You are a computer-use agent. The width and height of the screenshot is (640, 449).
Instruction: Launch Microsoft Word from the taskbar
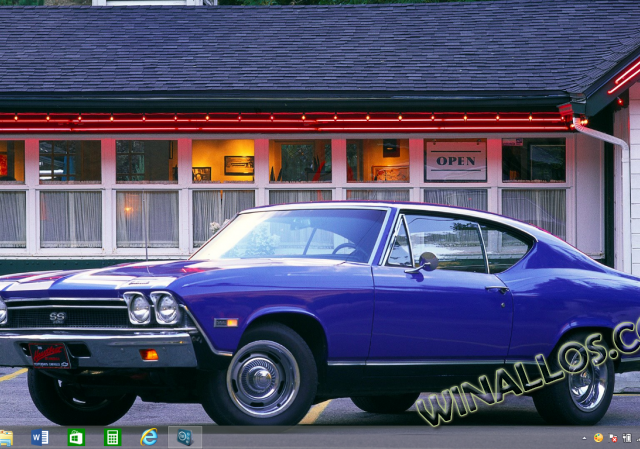click(40, 437)
